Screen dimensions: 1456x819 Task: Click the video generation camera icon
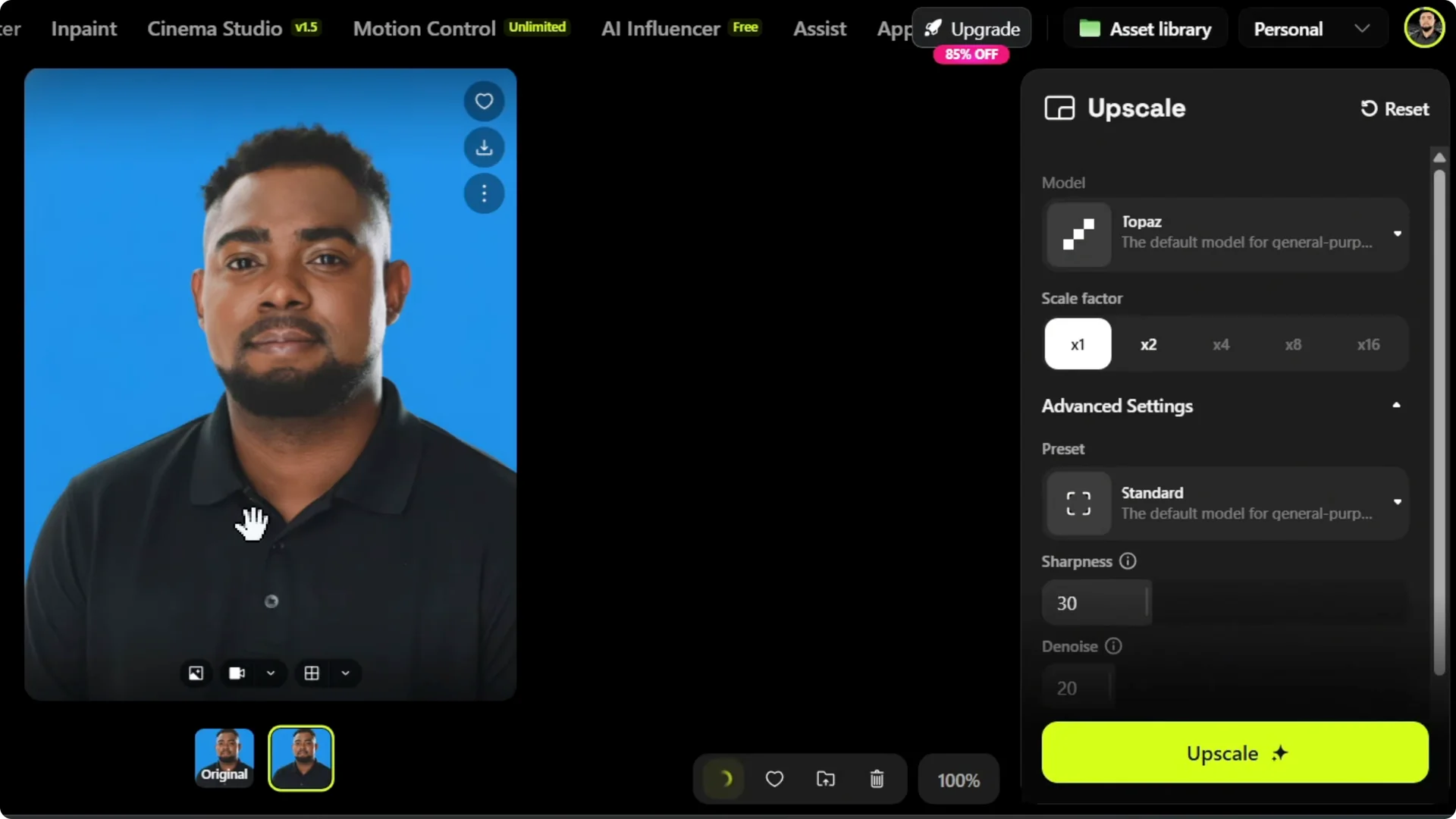(236, 673)
